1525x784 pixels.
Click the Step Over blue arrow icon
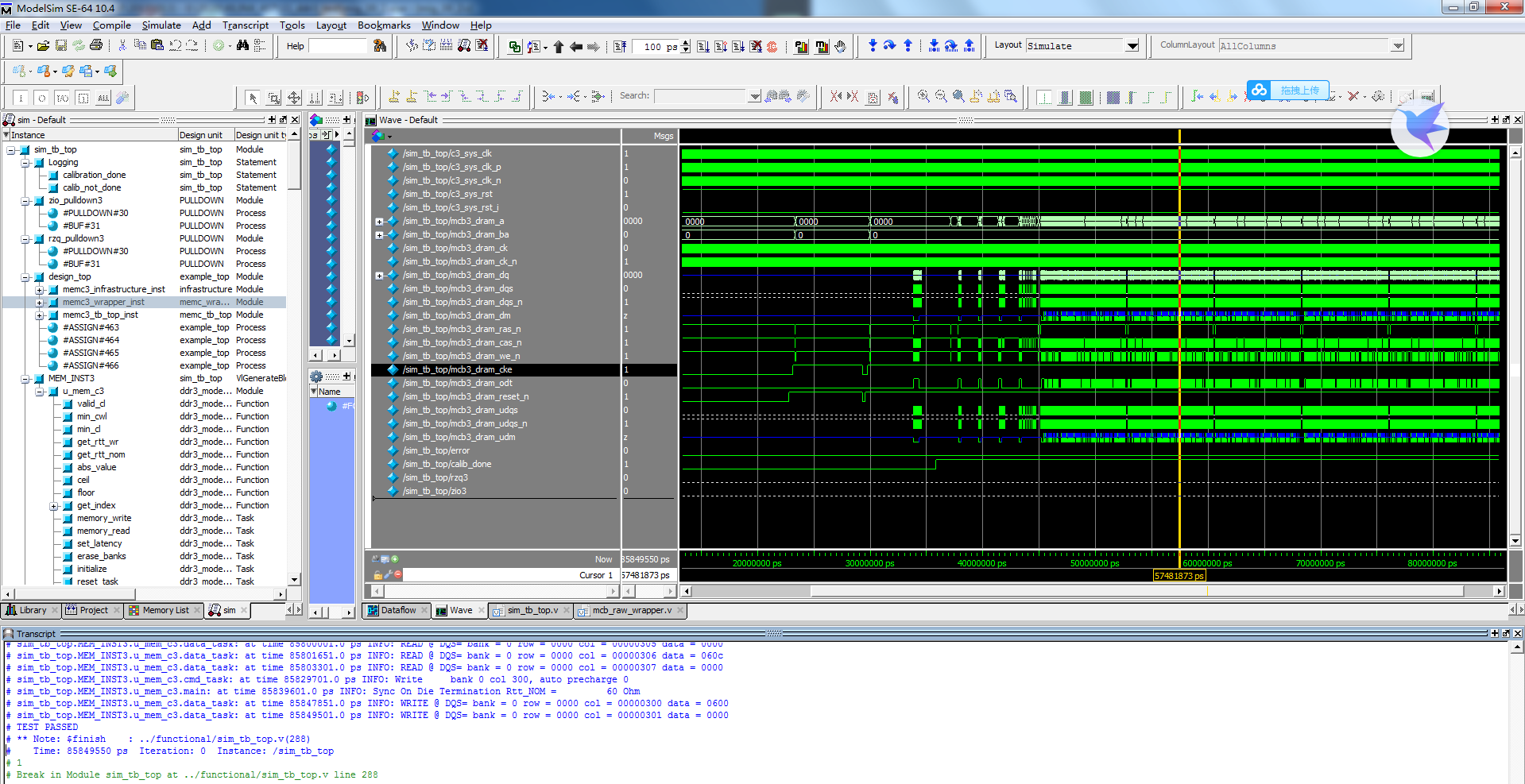pyautogui.click(x=890, y=46)
